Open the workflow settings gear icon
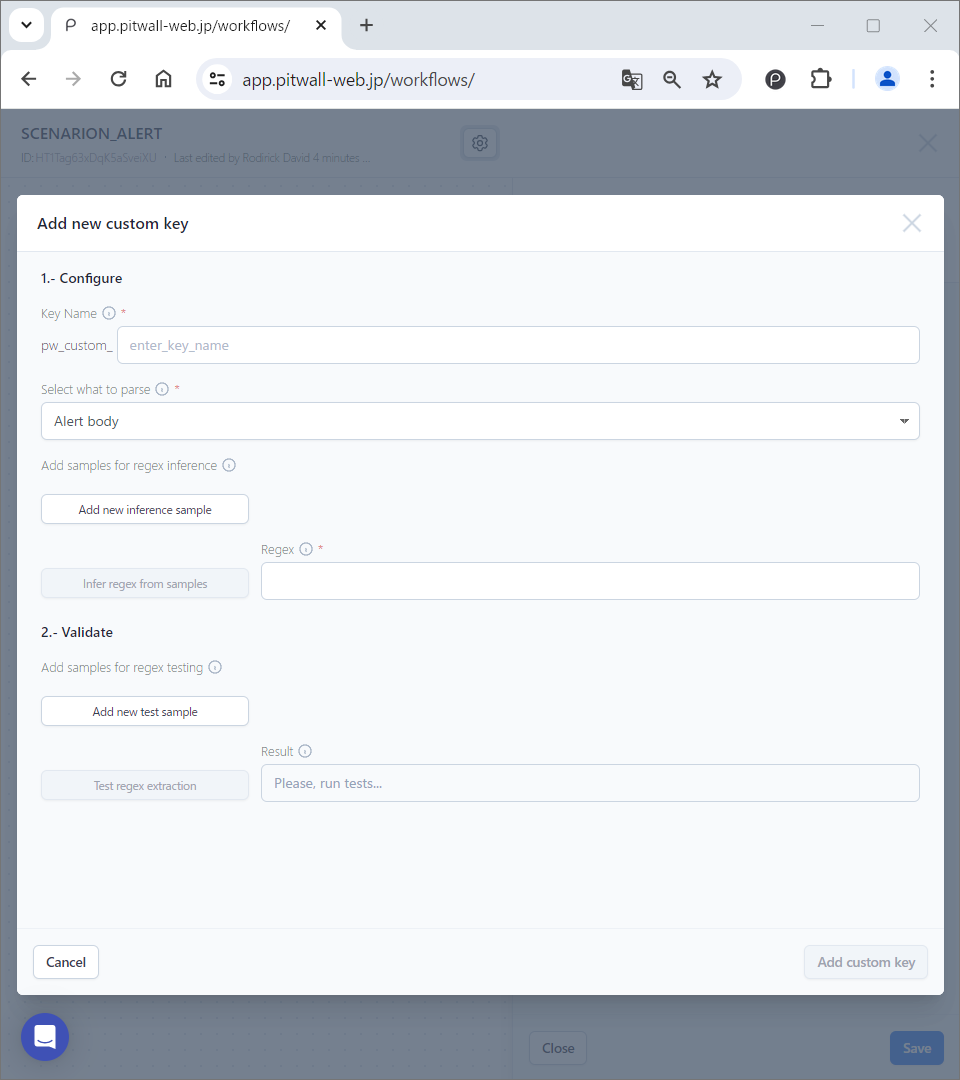 tap(479, 142)
